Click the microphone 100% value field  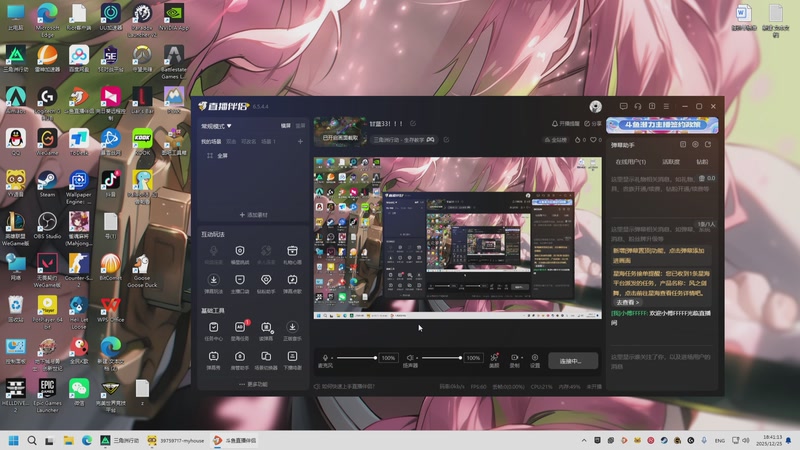pos(388,358)
